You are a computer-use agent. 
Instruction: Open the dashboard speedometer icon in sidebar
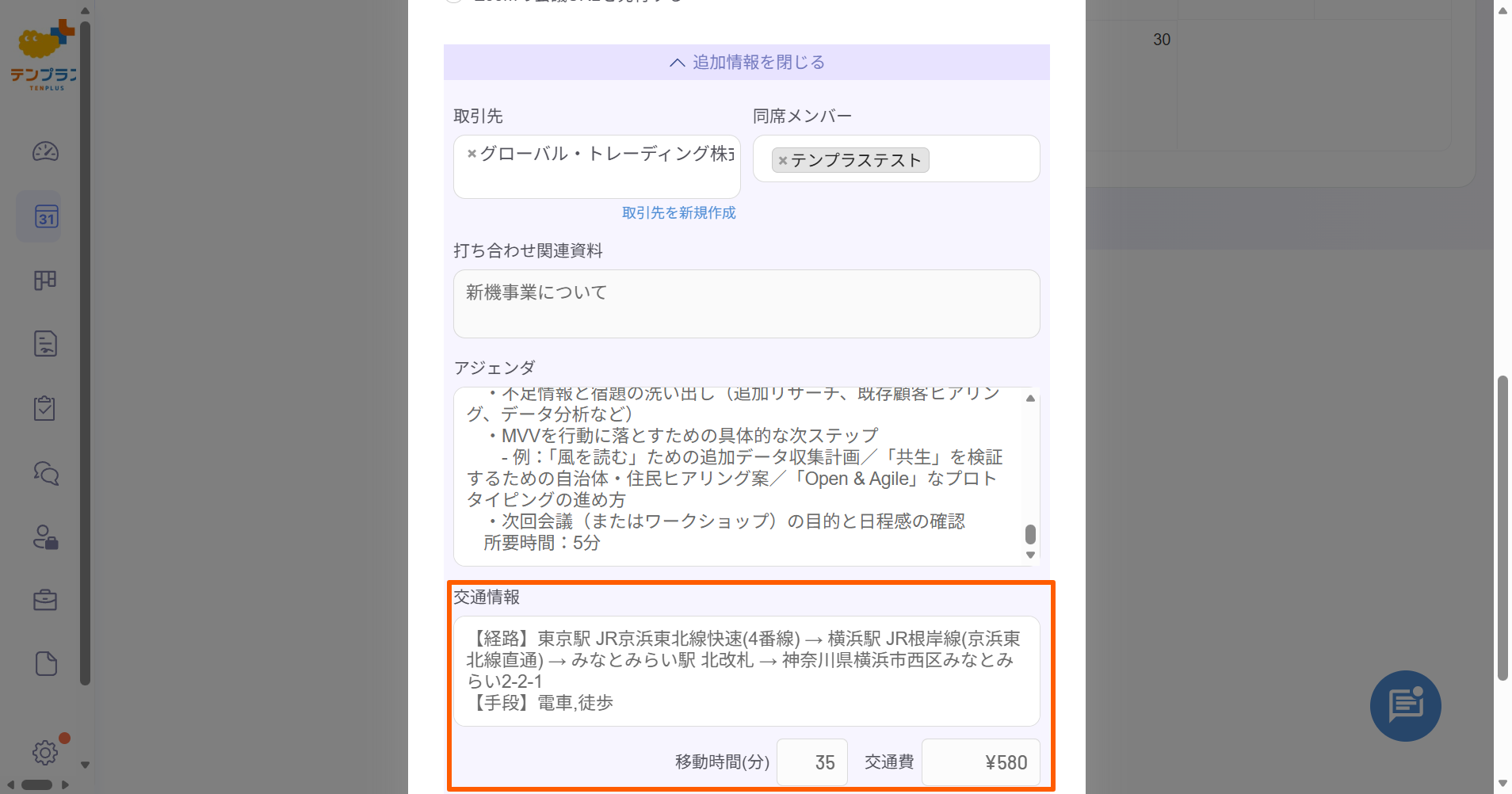pyautogui.click(x=45, y=151)
